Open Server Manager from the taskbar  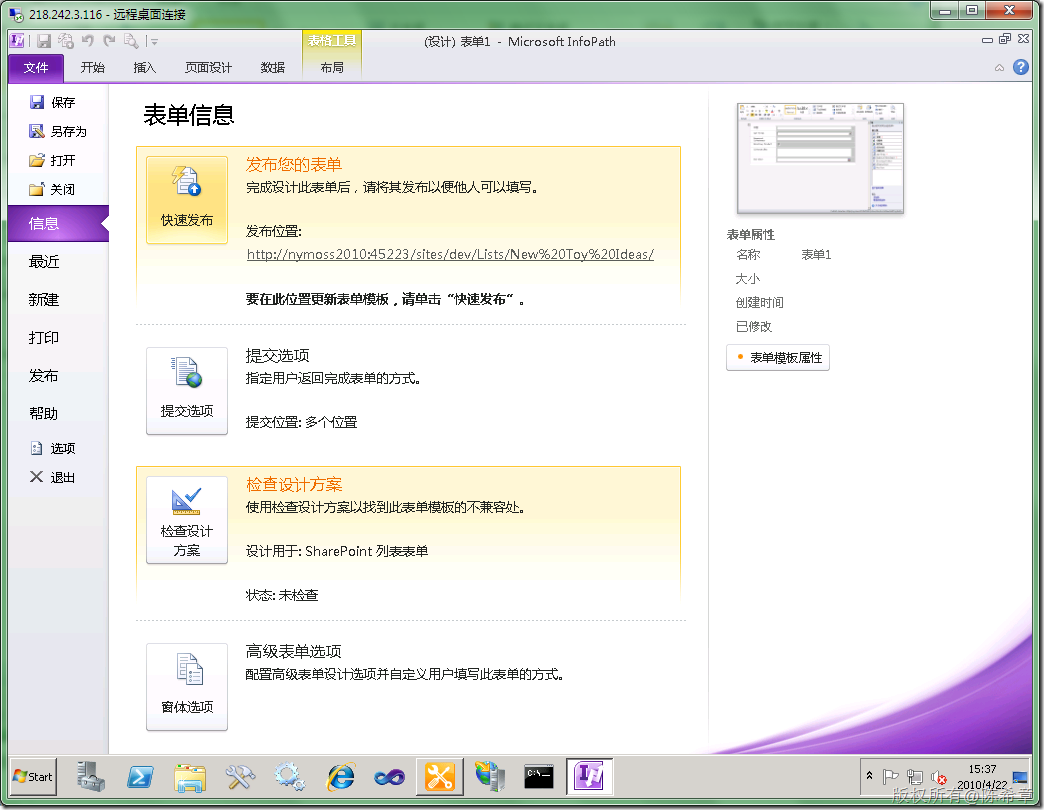(90, 777)
